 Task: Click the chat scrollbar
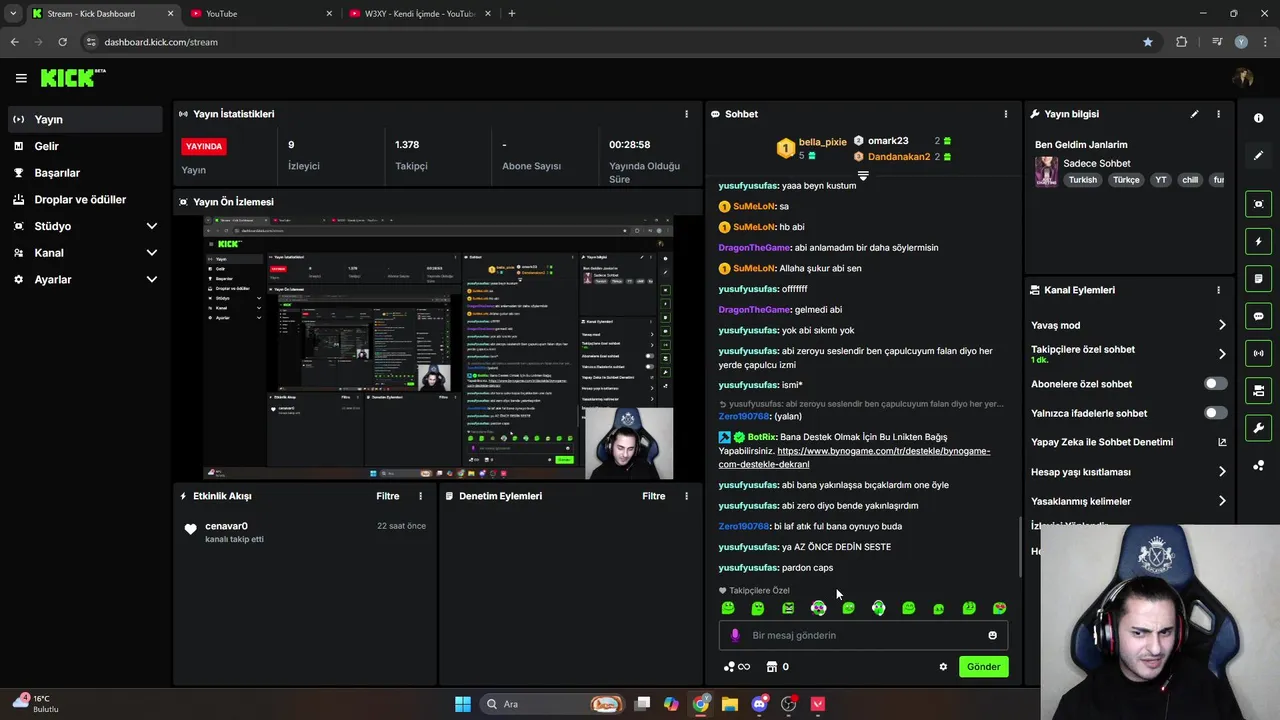(1020, 546)
